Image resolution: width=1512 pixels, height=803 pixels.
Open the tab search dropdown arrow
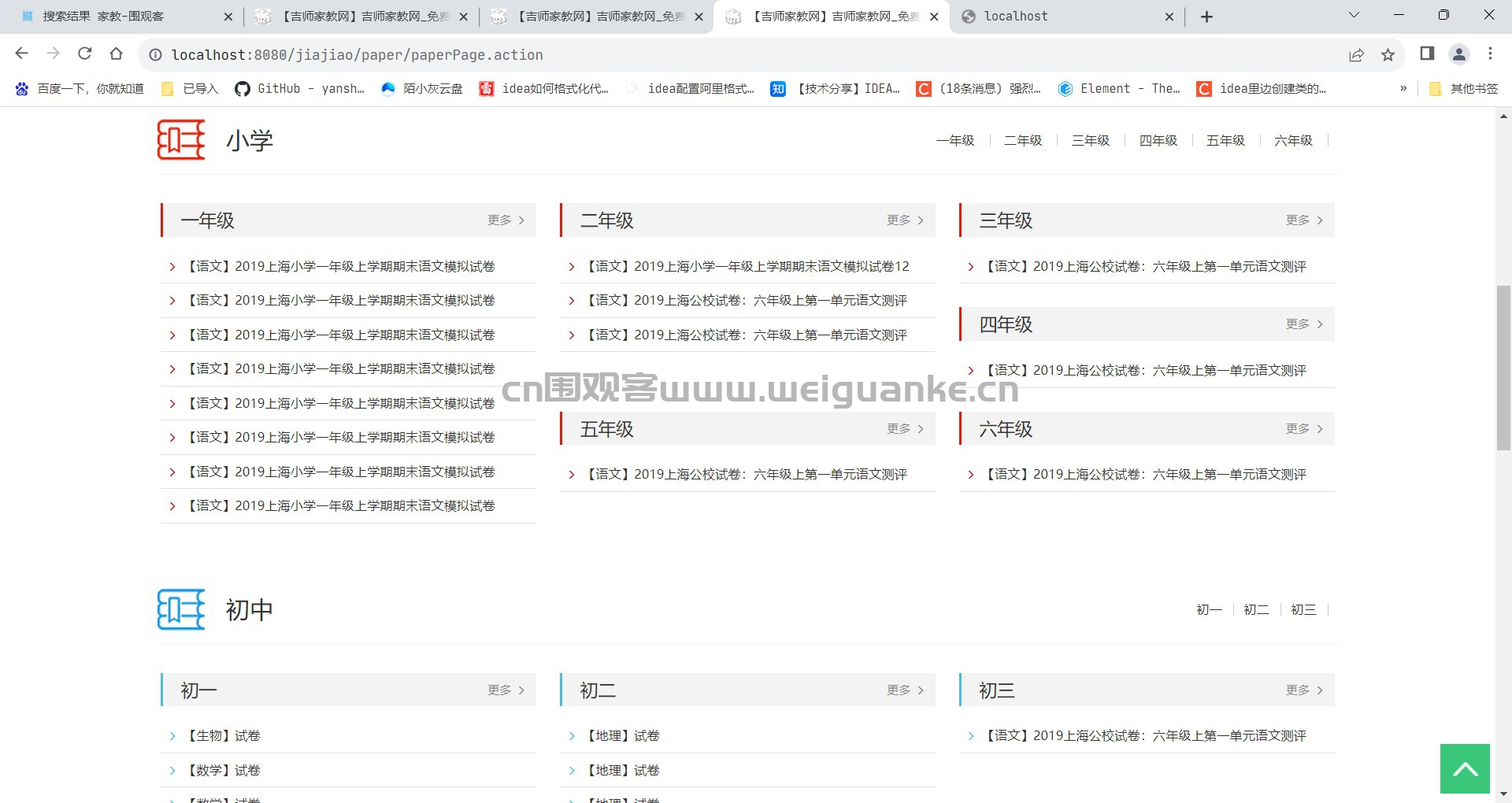(x=1354, y=15)
